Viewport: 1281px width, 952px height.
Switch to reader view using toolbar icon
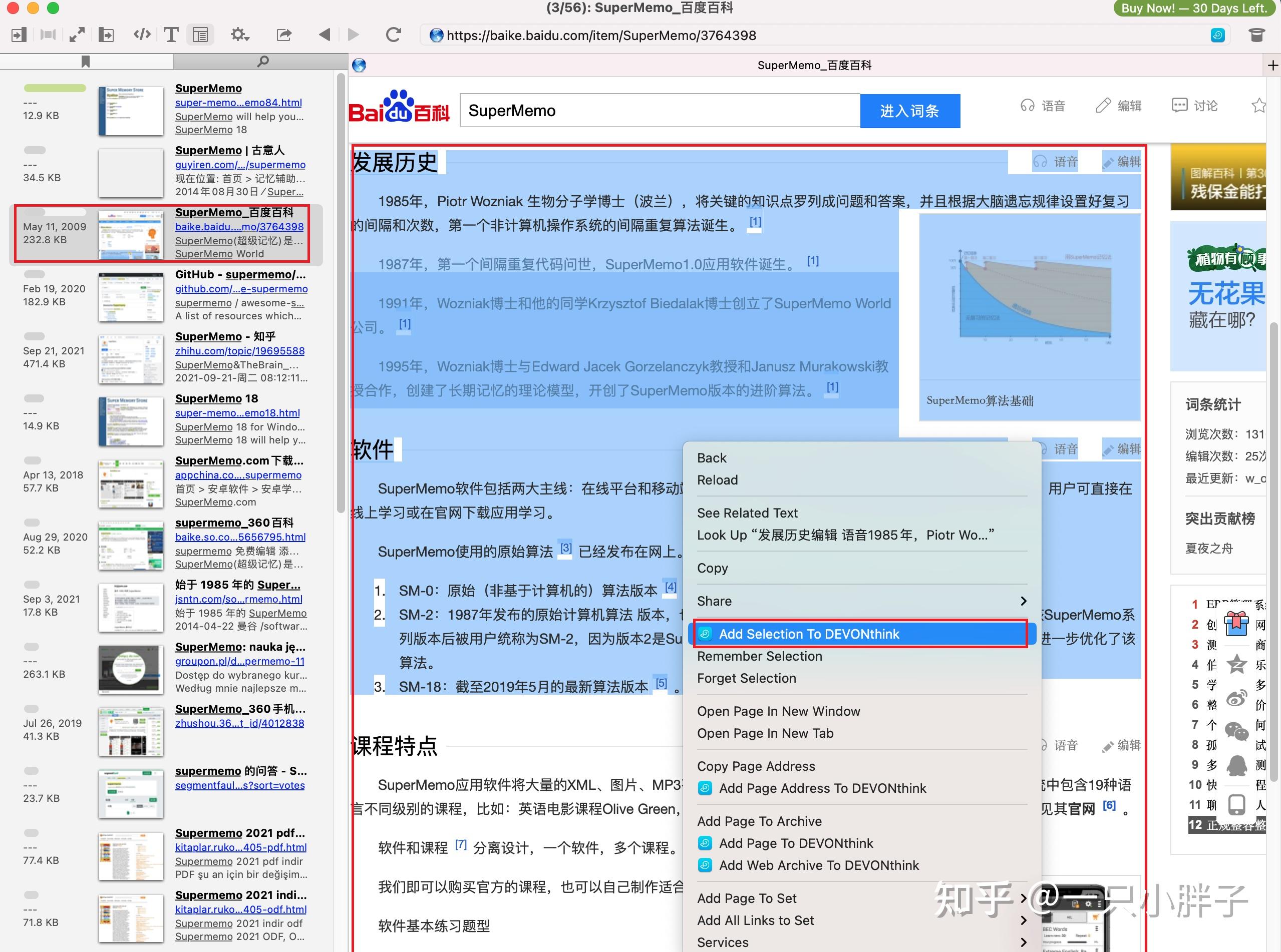click(201, 35)
